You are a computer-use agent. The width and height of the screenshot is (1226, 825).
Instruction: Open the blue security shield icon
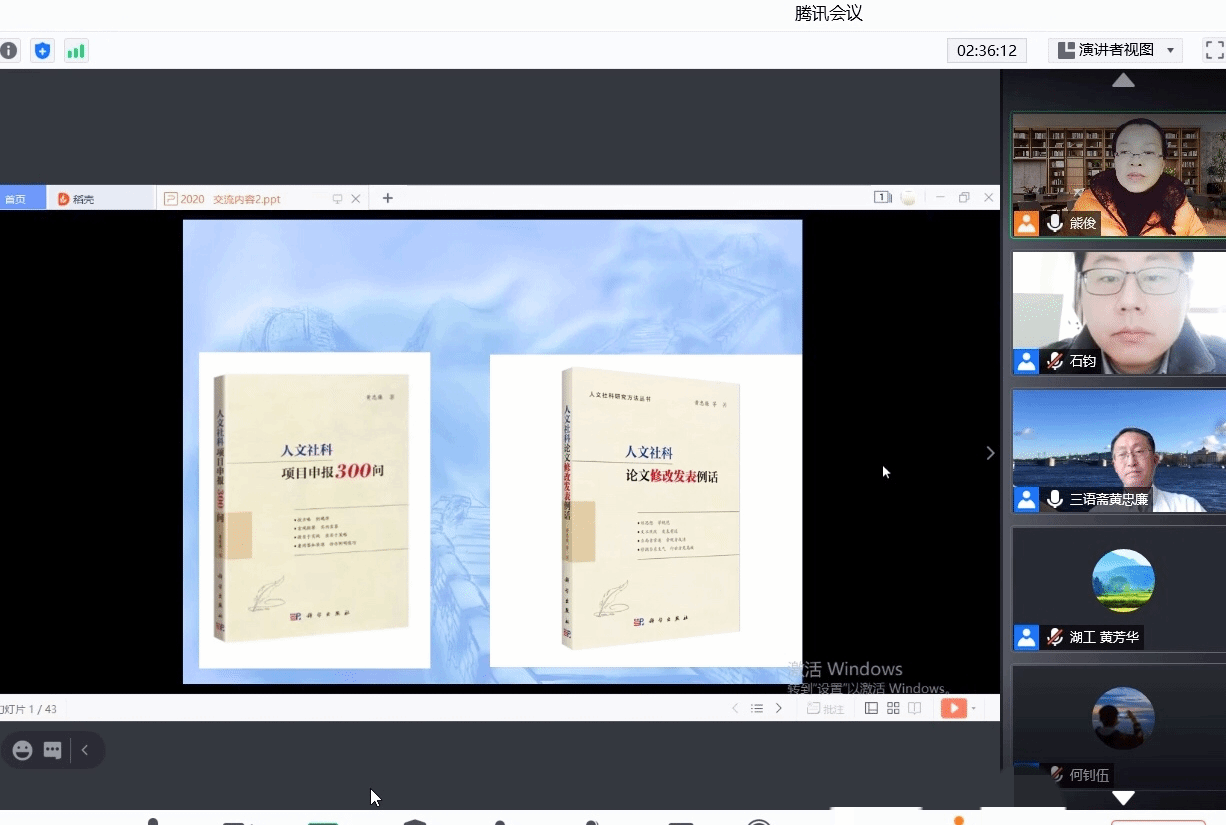[42, 51]
